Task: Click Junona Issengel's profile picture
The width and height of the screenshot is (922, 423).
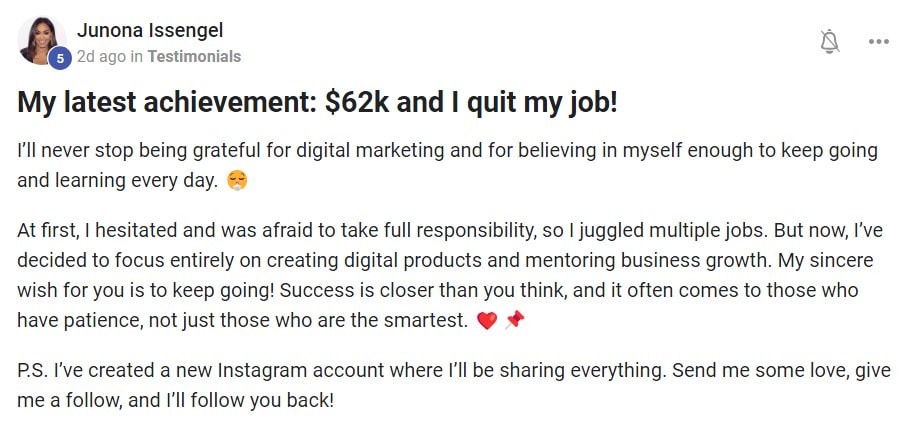Action: (41, 40)
